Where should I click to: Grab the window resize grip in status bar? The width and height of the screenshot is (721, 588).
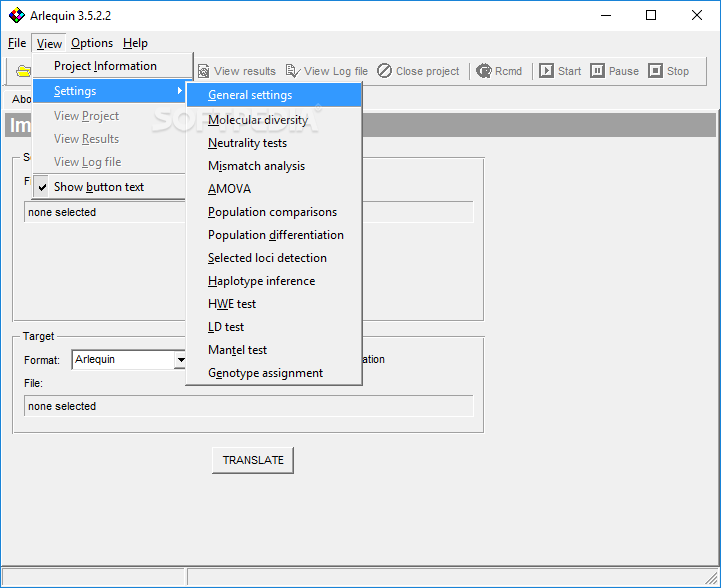(712, 578)
